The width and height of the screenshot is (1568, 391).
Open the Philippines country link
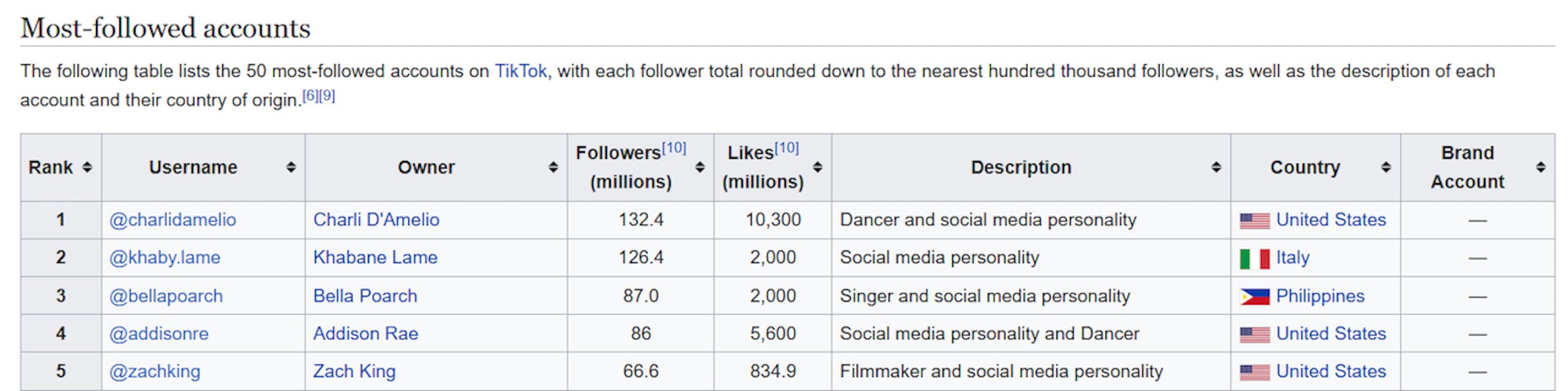point(1320,296)
